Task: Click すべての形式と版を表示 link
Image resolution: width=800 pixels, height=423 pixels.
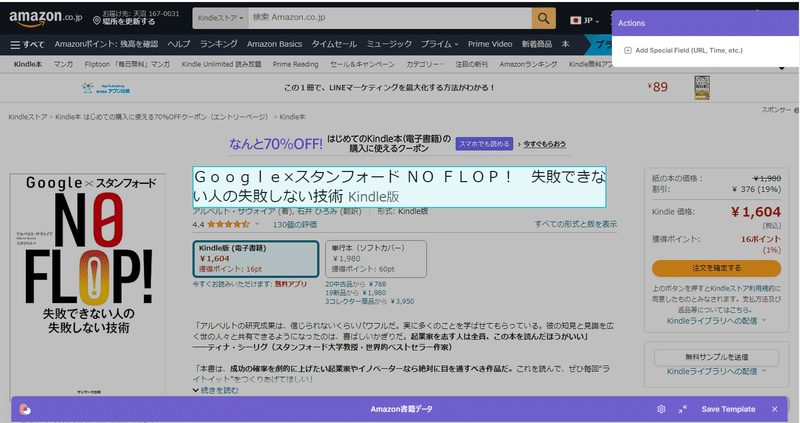Action: point(576,224)
